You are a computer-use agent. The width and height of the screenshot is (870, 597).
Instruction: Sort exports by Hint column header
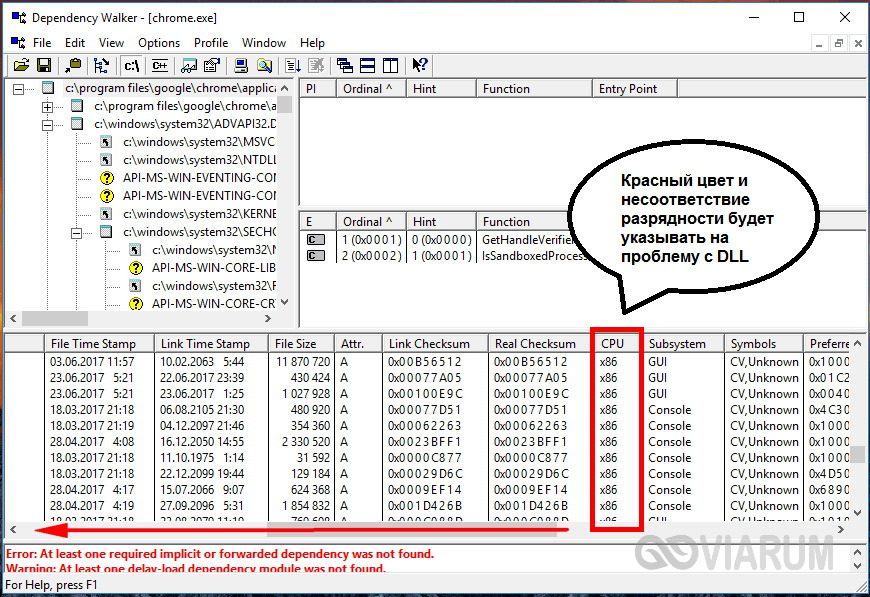tap(441, 221)
